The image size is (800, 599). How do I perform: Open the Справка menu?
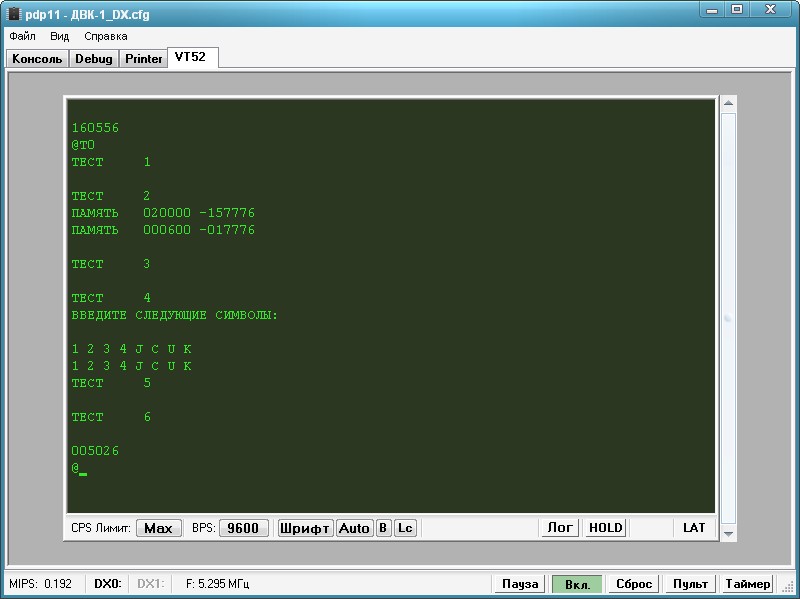click(105, 36)
